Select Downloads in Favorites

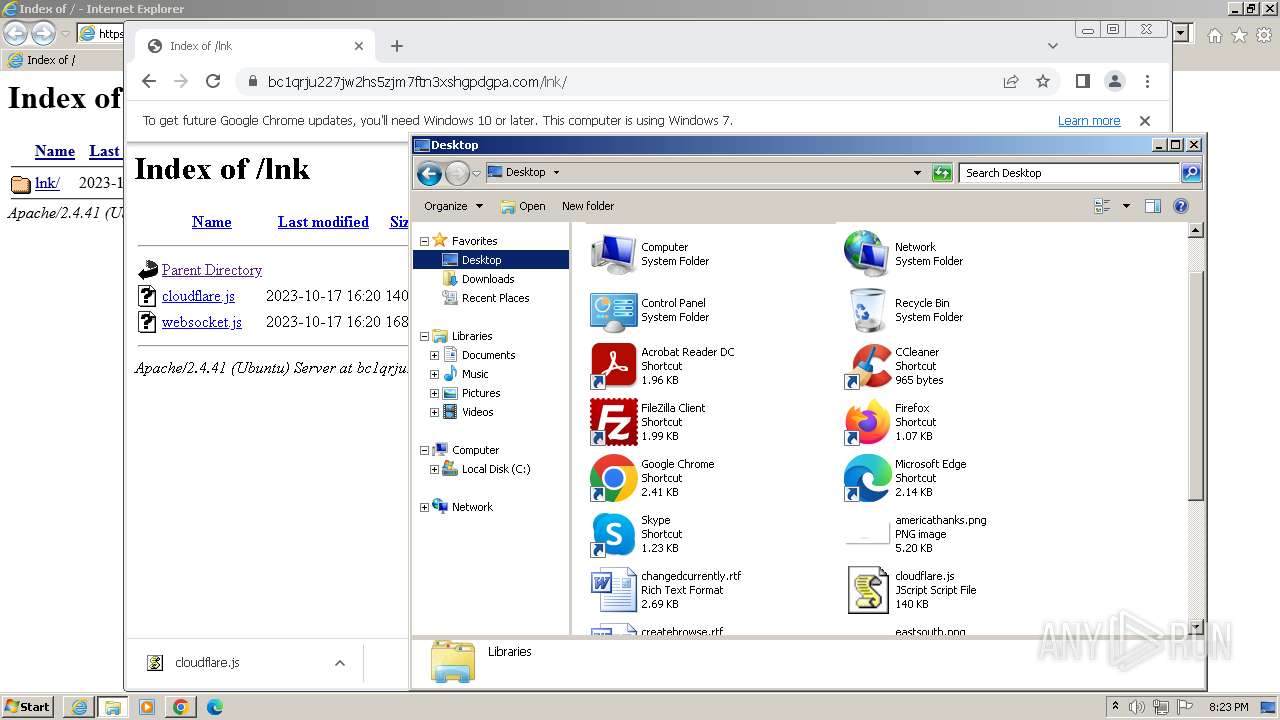(x=488, y=279)
